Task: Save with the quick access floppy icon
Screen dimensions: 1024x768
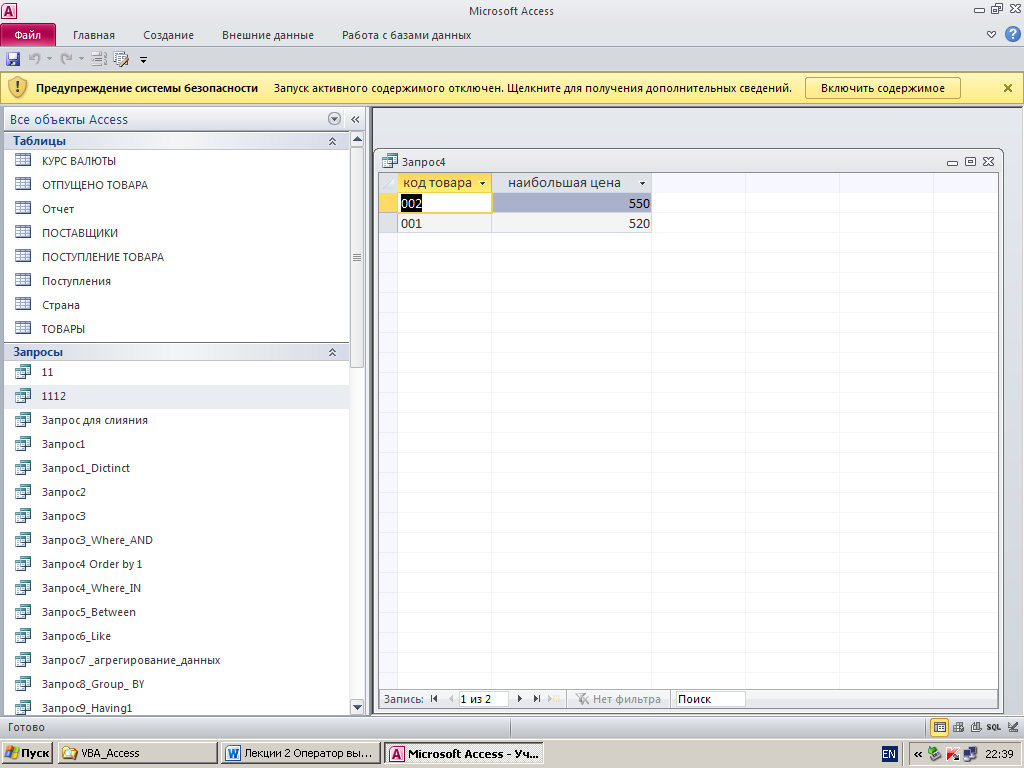Action: pyautogui.click(x=13, y=59)
